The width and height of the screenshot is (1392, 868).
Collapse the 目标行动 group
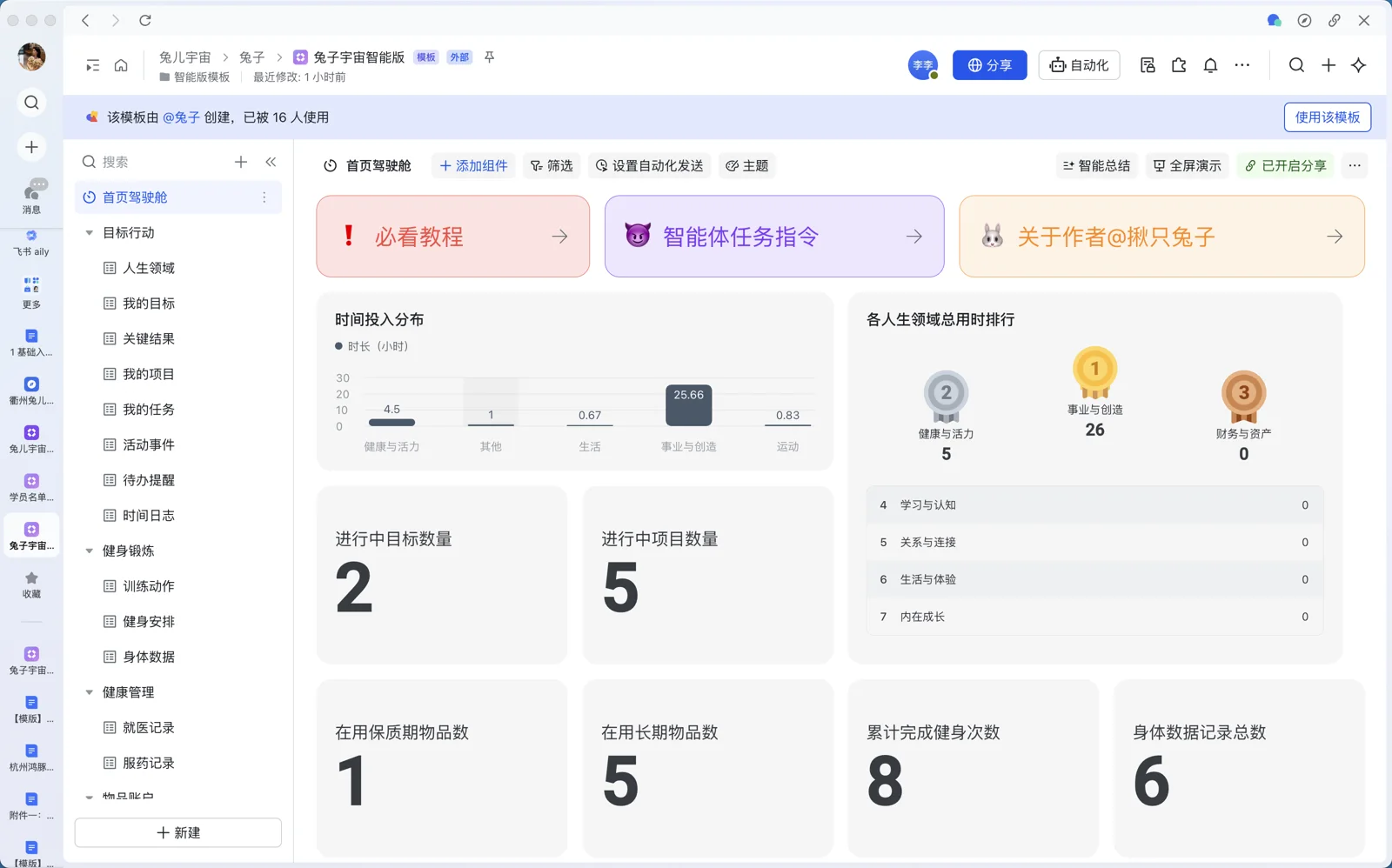point(89,233)
